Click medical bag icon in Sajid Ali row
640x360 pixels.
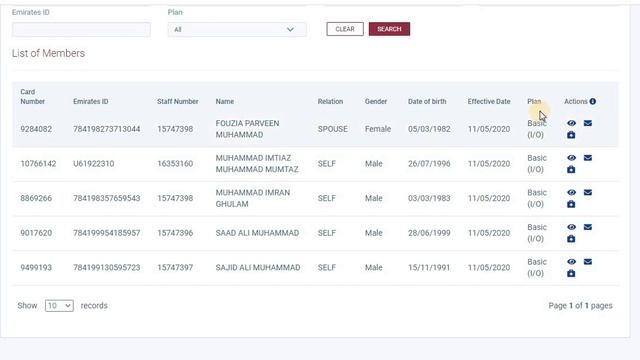coord(571,273)
